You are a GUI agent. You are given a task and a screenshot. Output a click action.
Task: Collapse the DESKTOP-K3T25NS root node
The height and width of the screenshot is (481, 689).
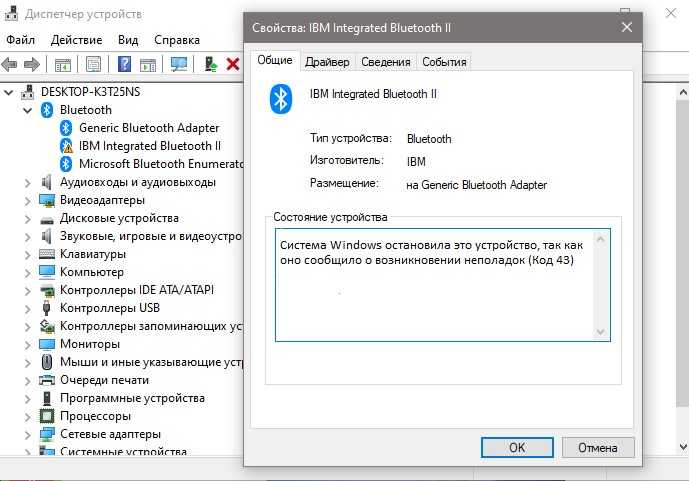[x=8, y=92]
